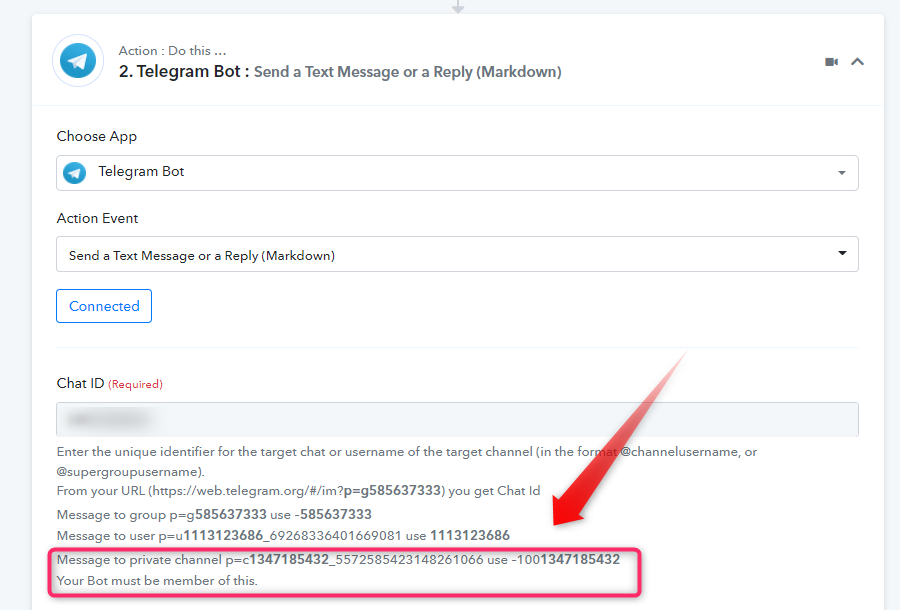Click the 'Chat ID' label
Viewport: 900px width, 610px height.
80,383
